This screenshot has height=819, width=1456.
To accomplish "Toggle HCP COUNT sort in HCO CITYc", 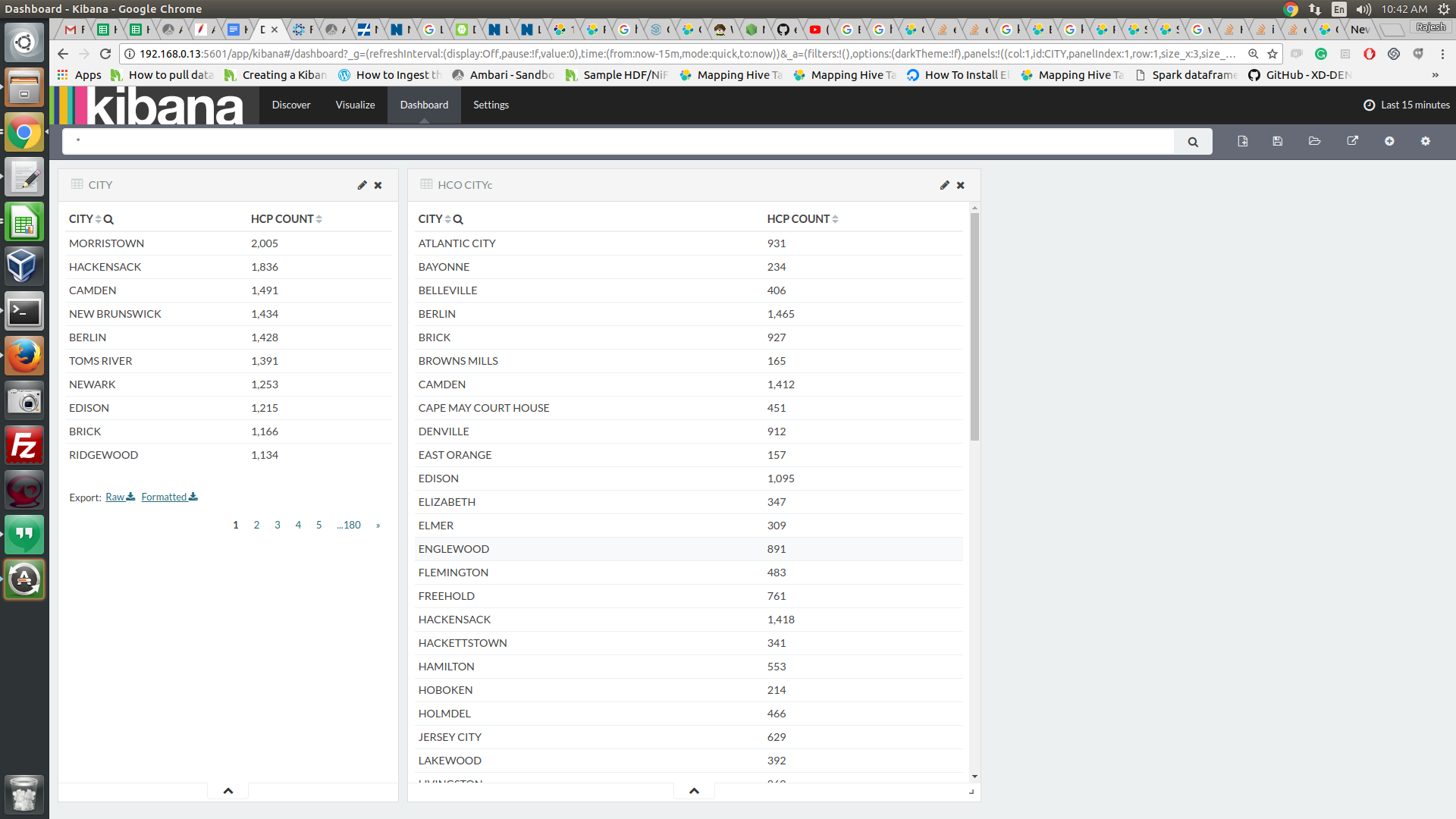I will pyautogui.click(x=834, y=219).
